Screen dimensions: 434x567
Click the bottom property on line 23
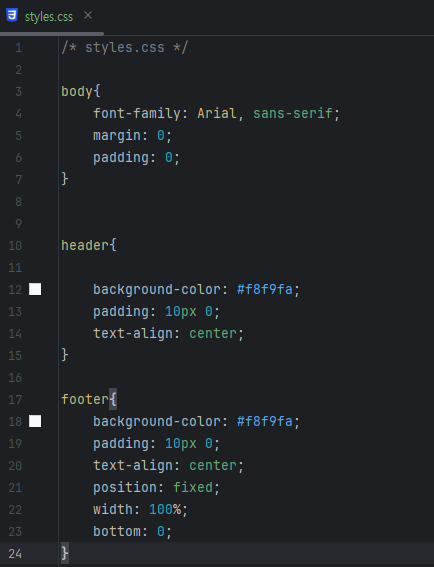coord(117,532)
